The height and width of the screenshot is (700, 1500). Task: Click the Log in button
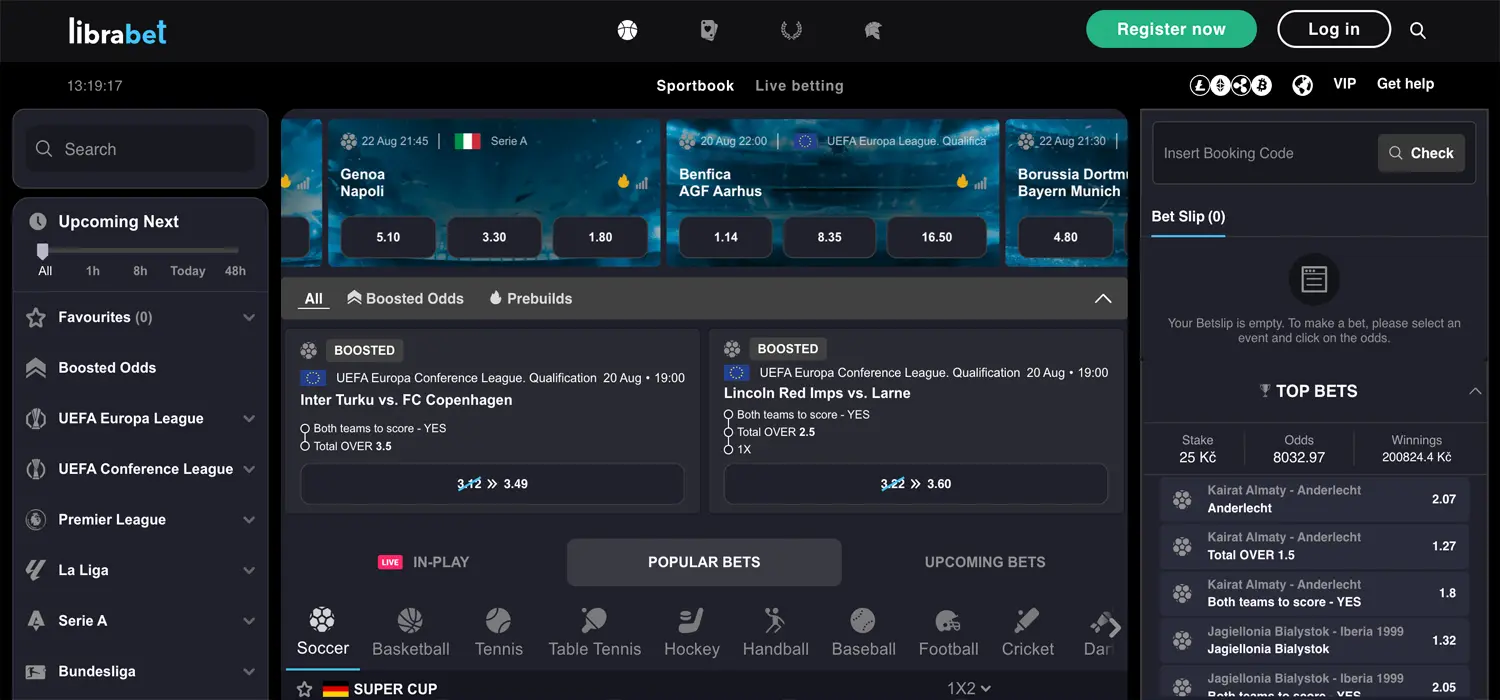point(1334,30)
